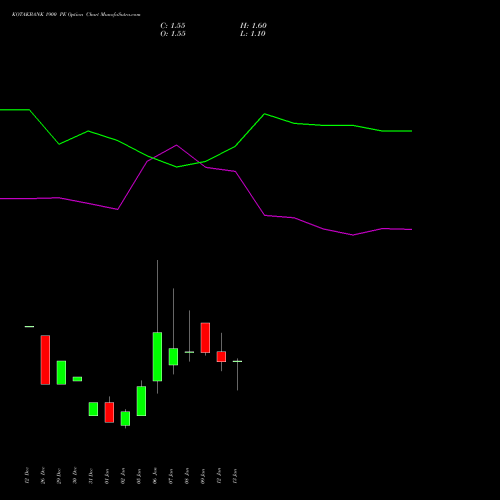Click the 09 Jan date label
Viewport: 500px width, 500px height.
coord(203,475)
